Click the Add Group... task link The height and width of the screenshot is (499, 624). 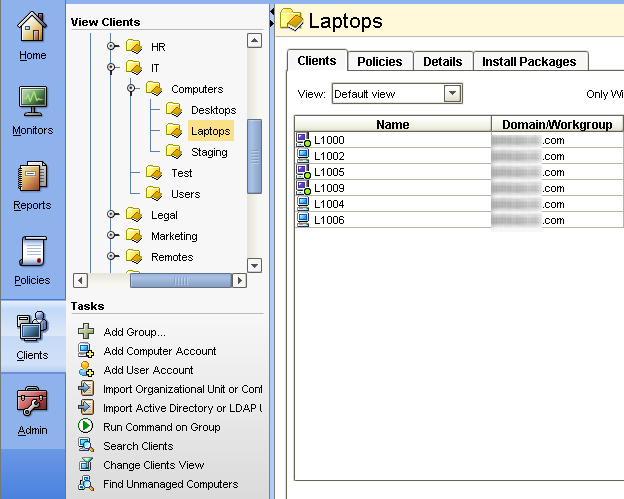coord(135,332)
